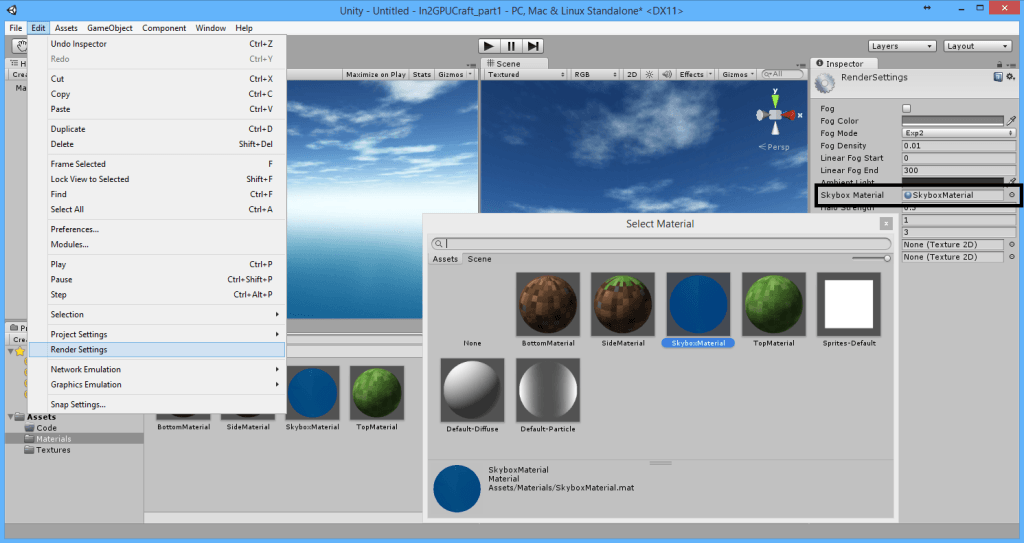Open the Fog Mode dropdown
Image resolution: width=1024 pixels, height=543 pixels.
tap(952, 133)
